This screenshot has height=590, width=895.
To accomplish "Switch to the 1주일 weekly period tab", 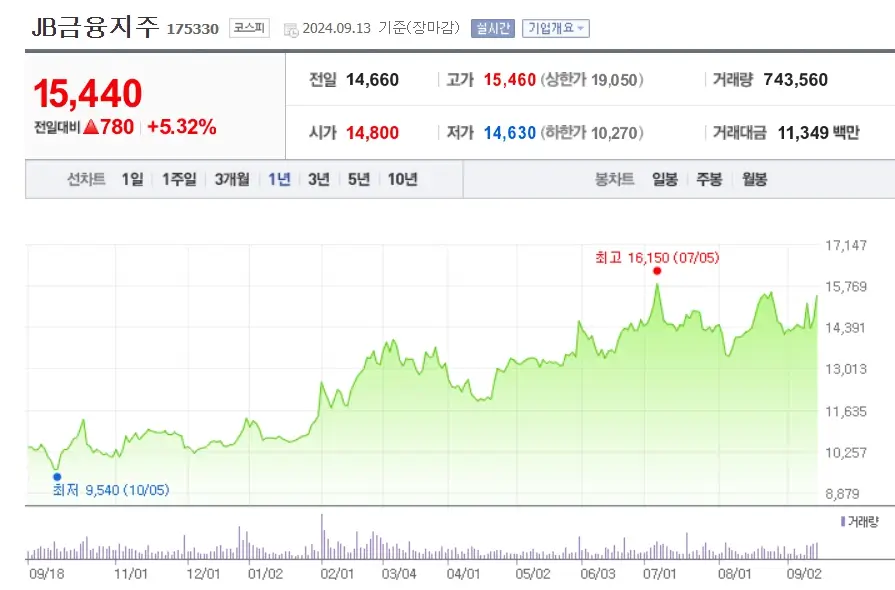I will tap(178, 182).
